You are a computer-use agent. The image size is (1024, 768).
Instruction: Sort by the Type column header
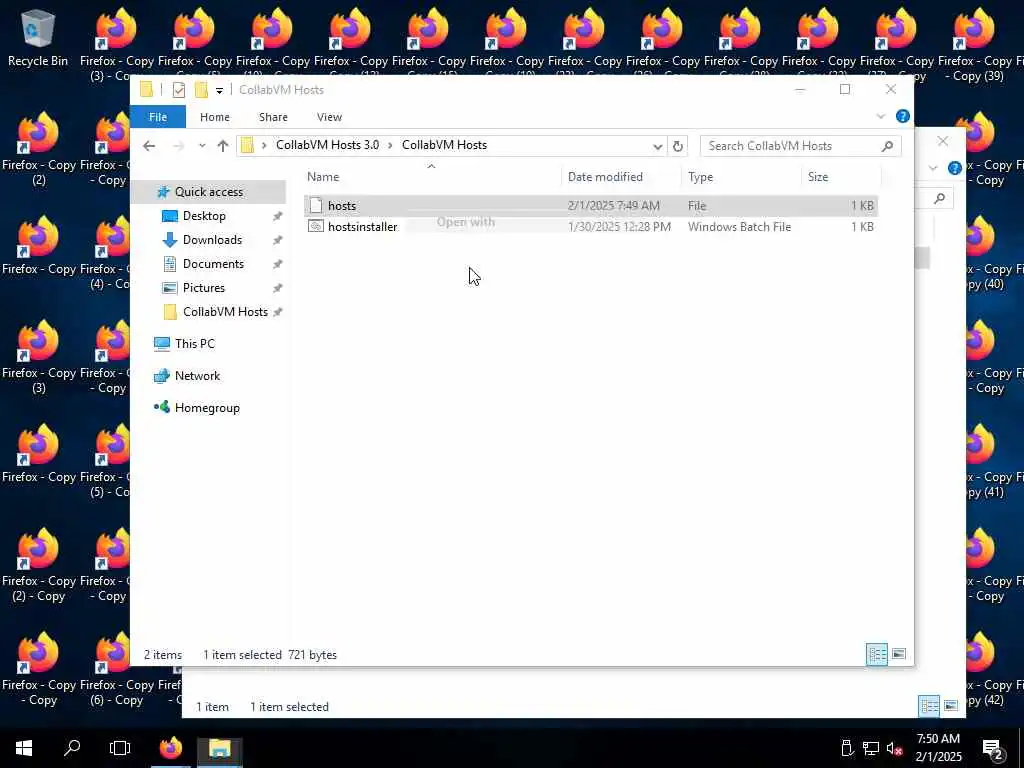pos(700,177)
